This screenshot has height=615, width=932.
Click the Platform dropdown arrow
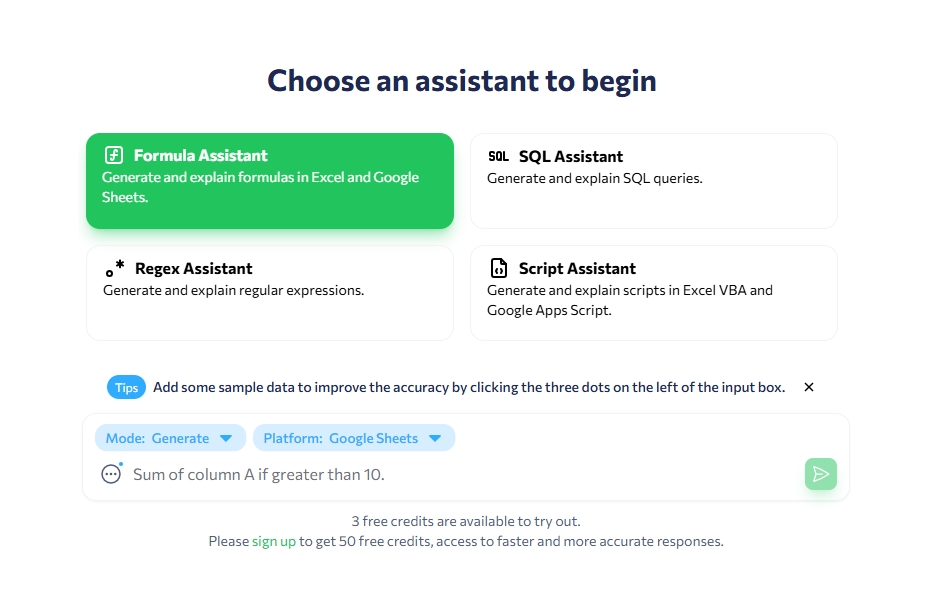(435, 439)
